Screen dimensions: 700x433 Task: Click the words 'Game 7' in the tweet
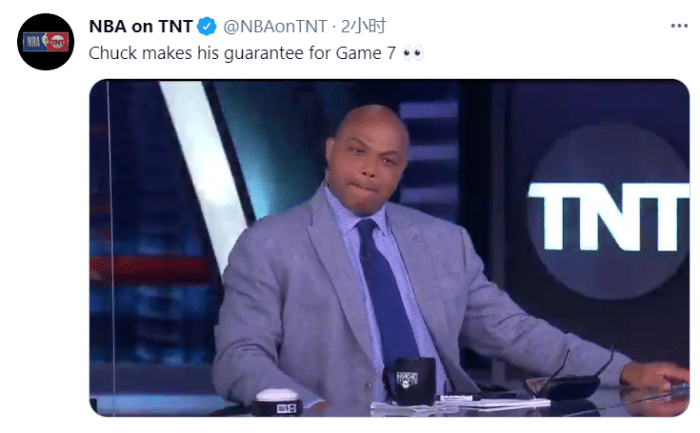click(x=366, y=53)
